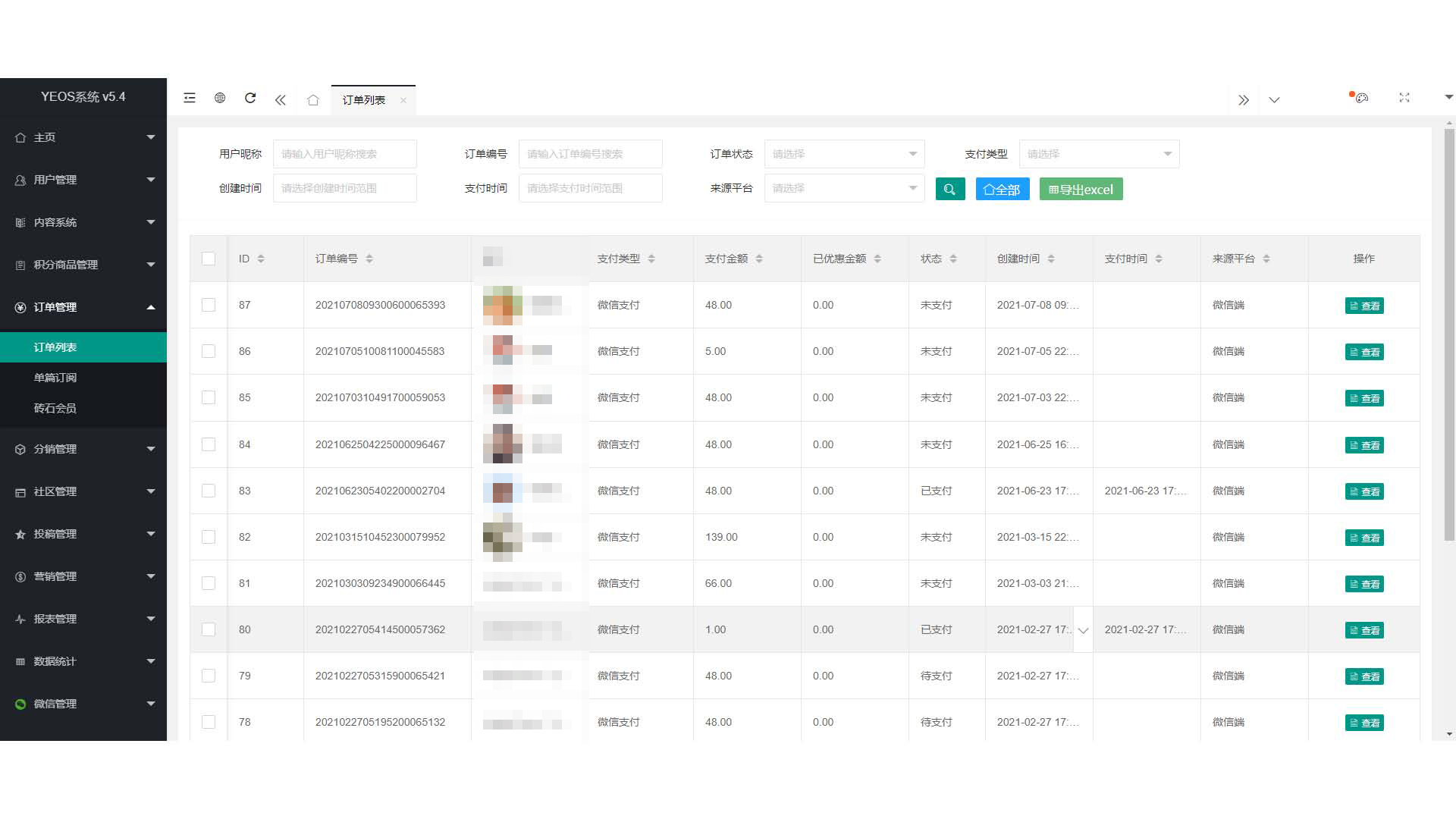This screenshot has height=819, width=1456.
Task: Click the 用户昵称 search input
Action: [x=344, y=154]
